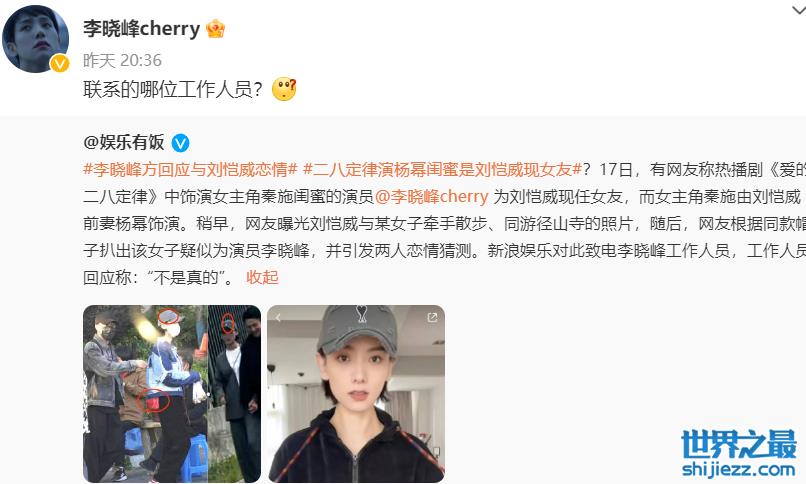806x484 pixels.
Task: Click the @李晓峰cherry mention in the text
Action: (431, 196)
